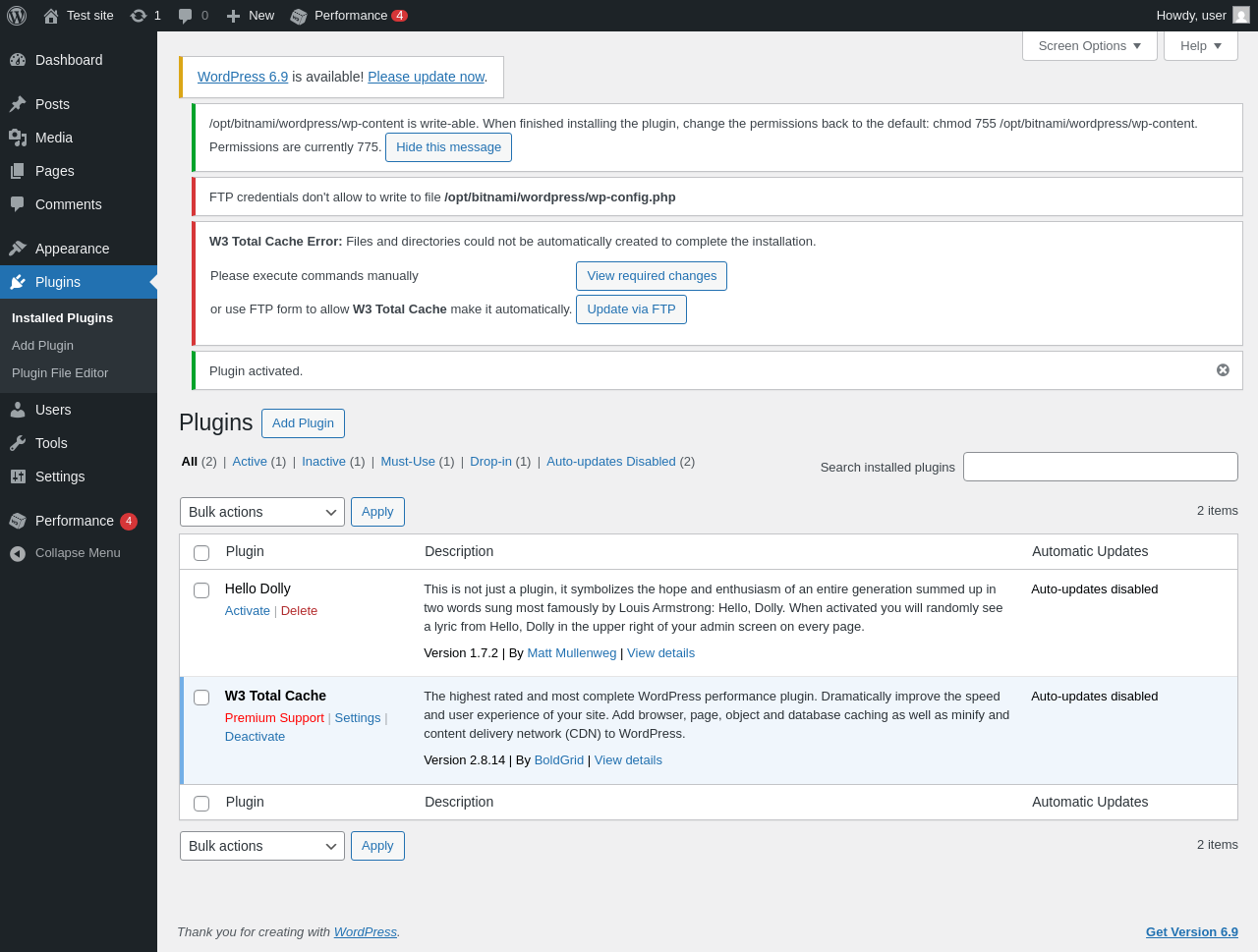This screenshot has width=1258, height=952.
Task: Click the Posts pushpin icon
Action: click(18, 104)
